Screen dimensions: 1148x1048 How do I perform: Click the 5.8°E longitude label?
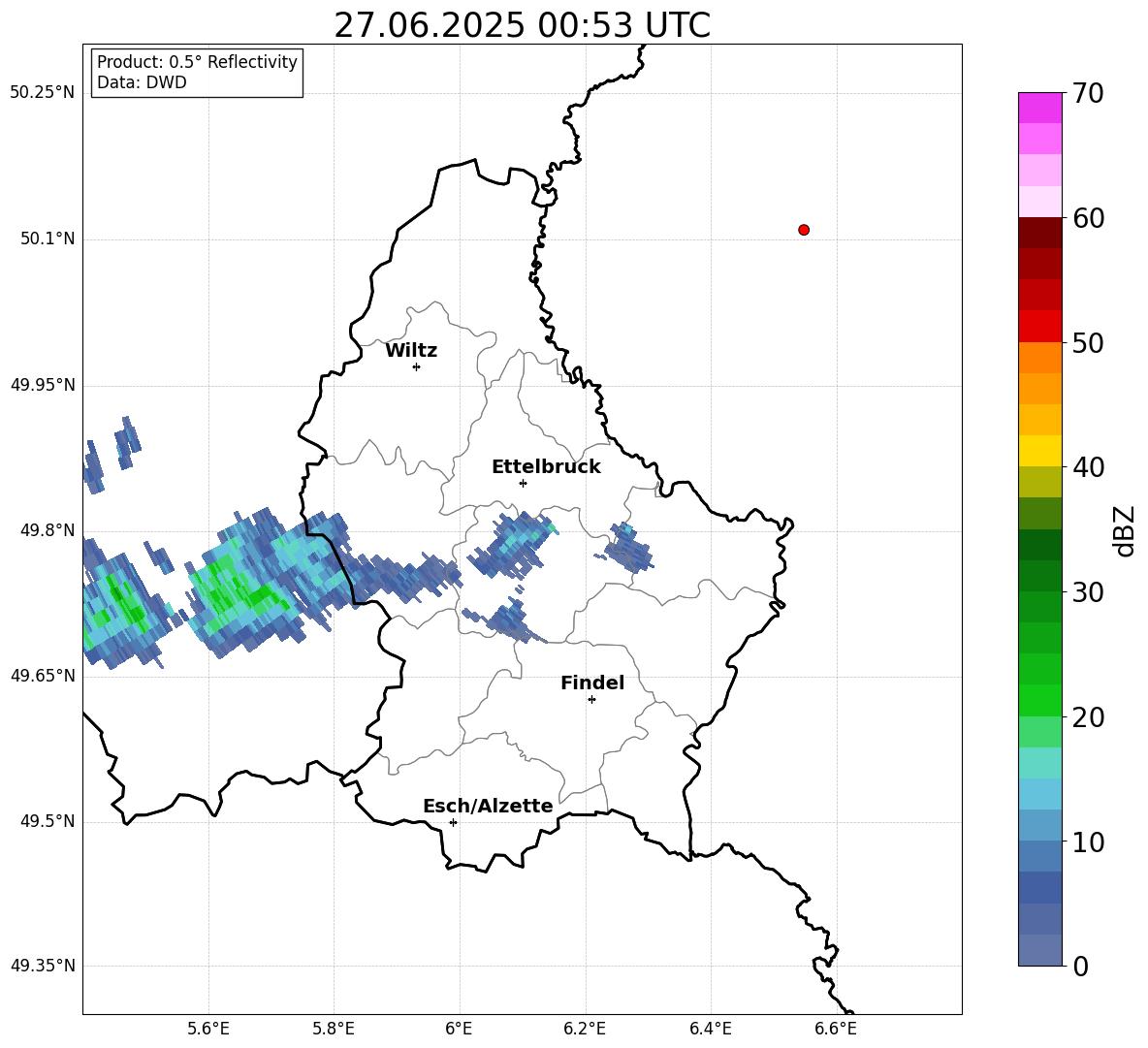(x=334, y=1029)
